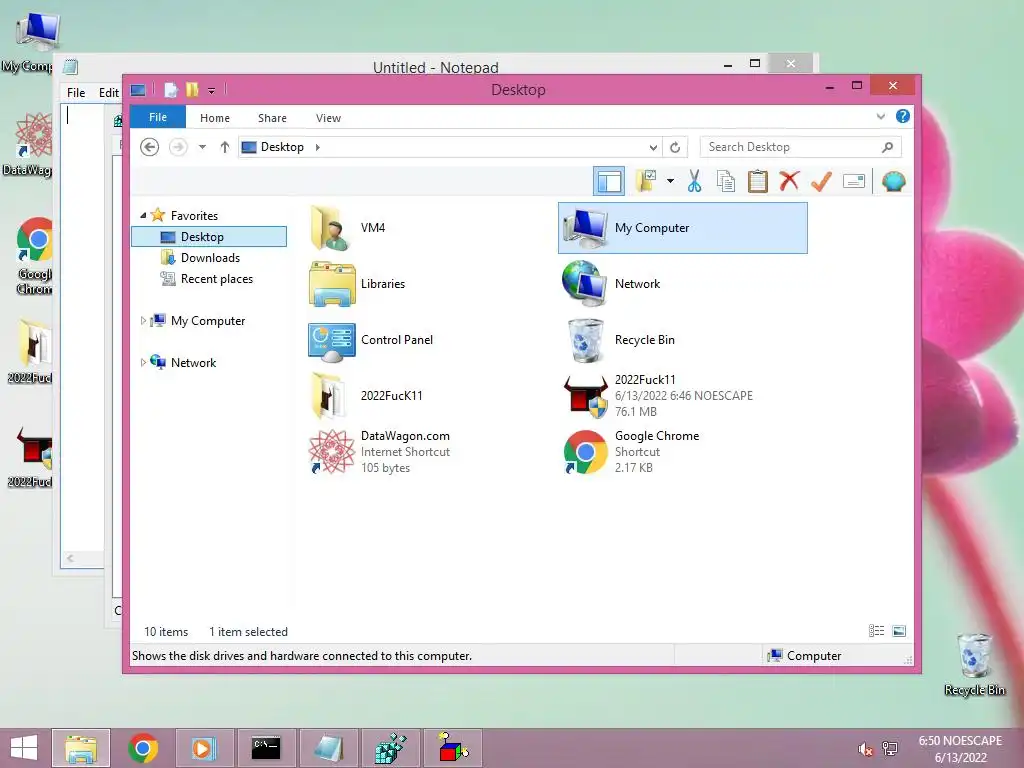Screen dimensions: 1024x768
Task: Click the blue shell toolbar icon
Action: (x=893, y=181)
